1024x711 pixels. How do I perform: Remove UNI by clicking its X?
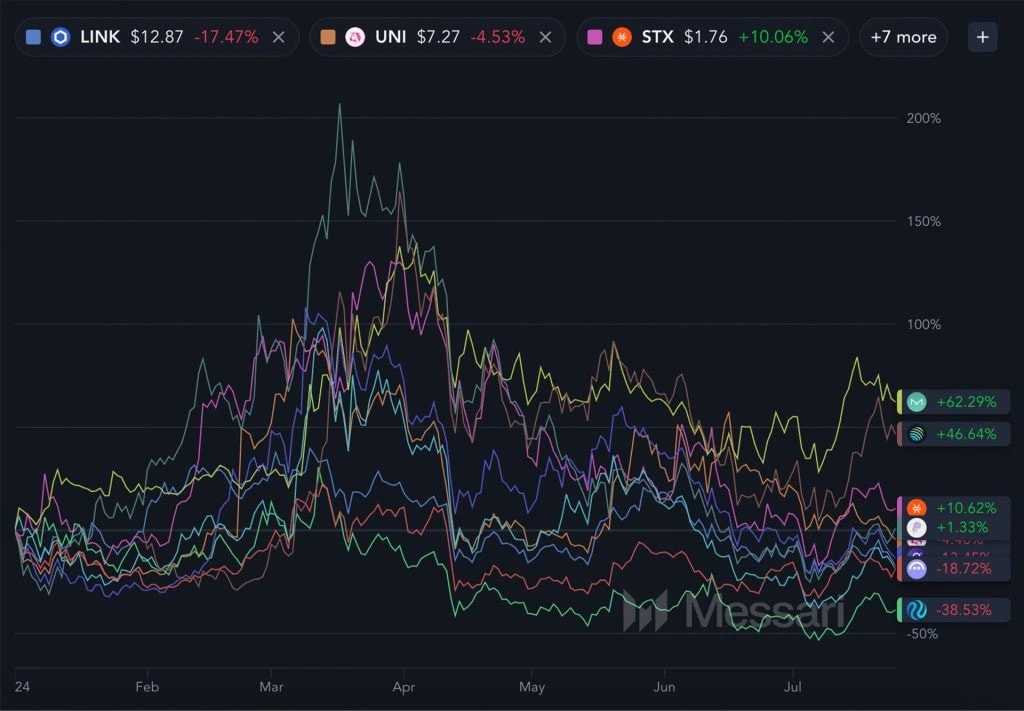(545, 37)
